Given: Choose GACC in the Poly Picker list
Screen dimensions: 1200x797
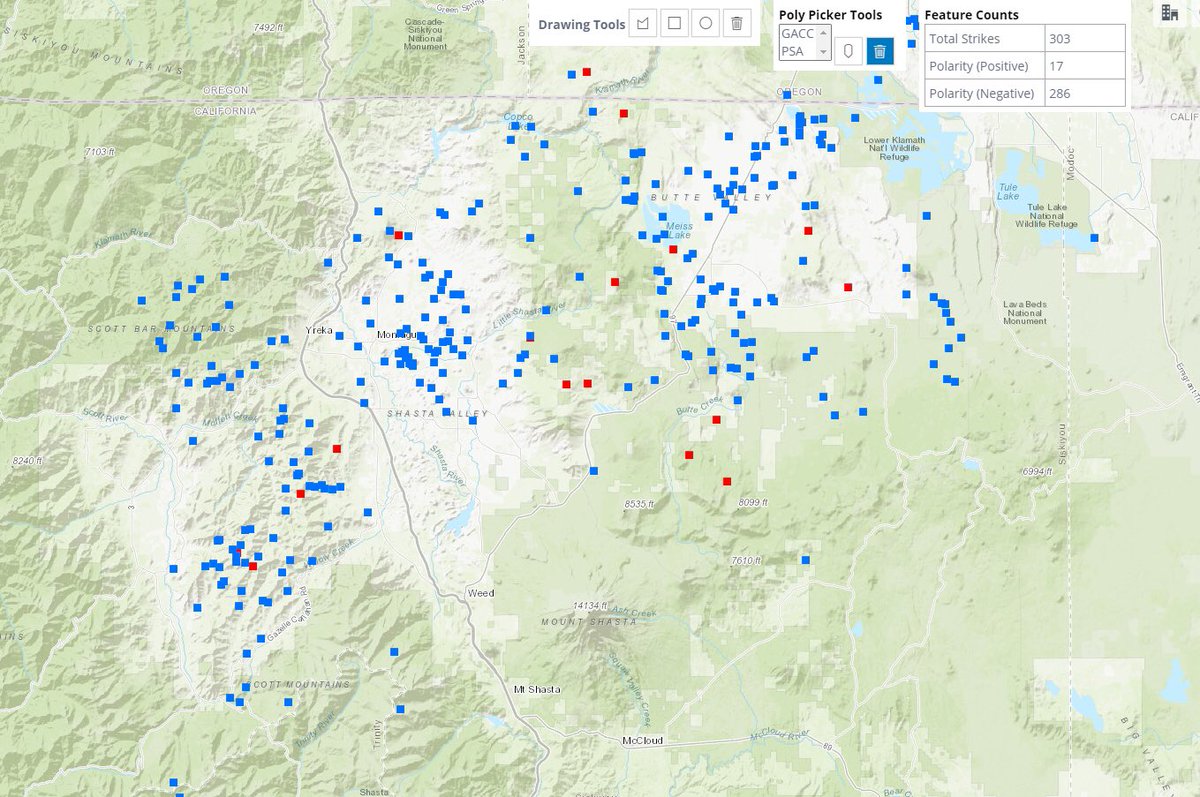Looking at the screenshot, I should coord(797,33).
